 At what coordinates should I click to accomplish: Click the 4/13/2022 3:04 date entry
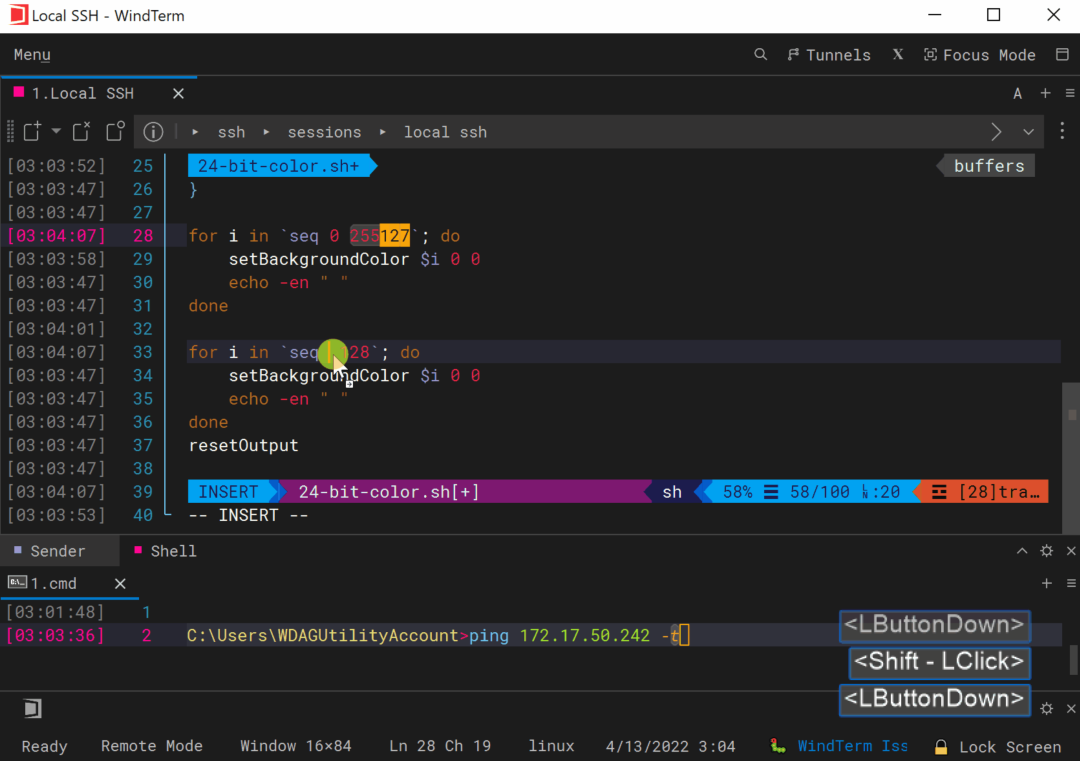(670, 747)
